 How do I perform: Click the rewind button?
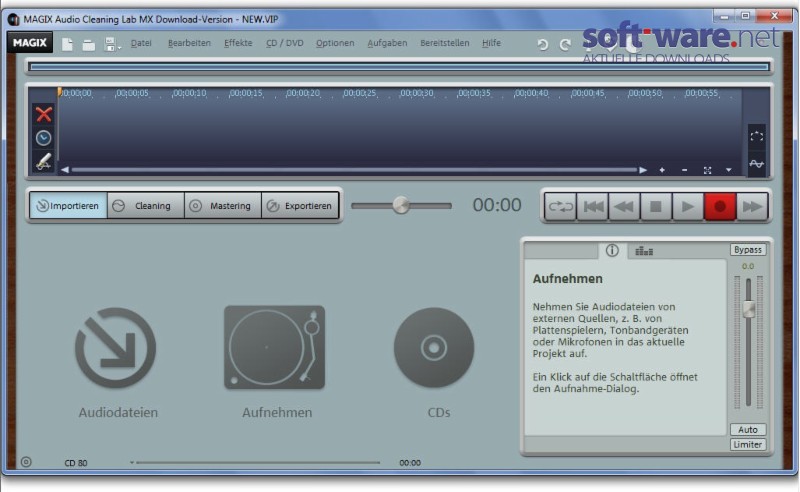pos(624,207)
